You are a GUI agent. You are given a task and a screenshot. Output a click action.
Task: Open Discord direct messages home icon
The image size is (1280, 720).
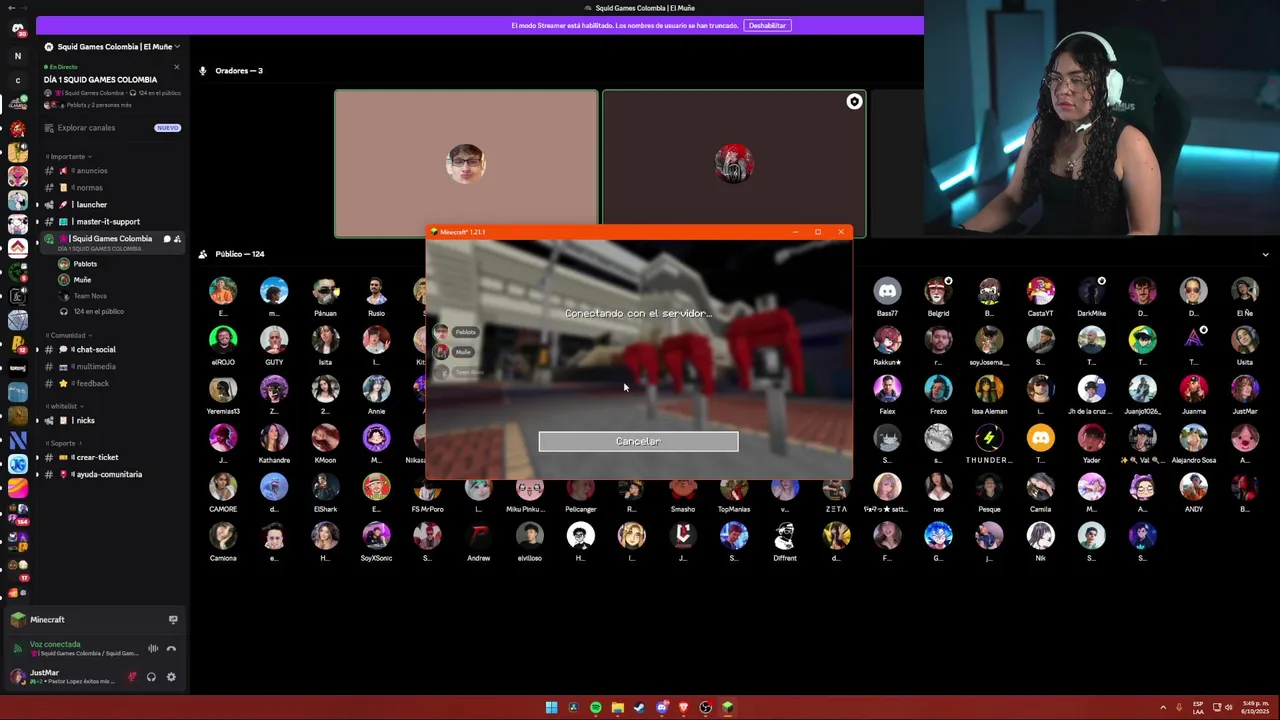tap(17, 29)
